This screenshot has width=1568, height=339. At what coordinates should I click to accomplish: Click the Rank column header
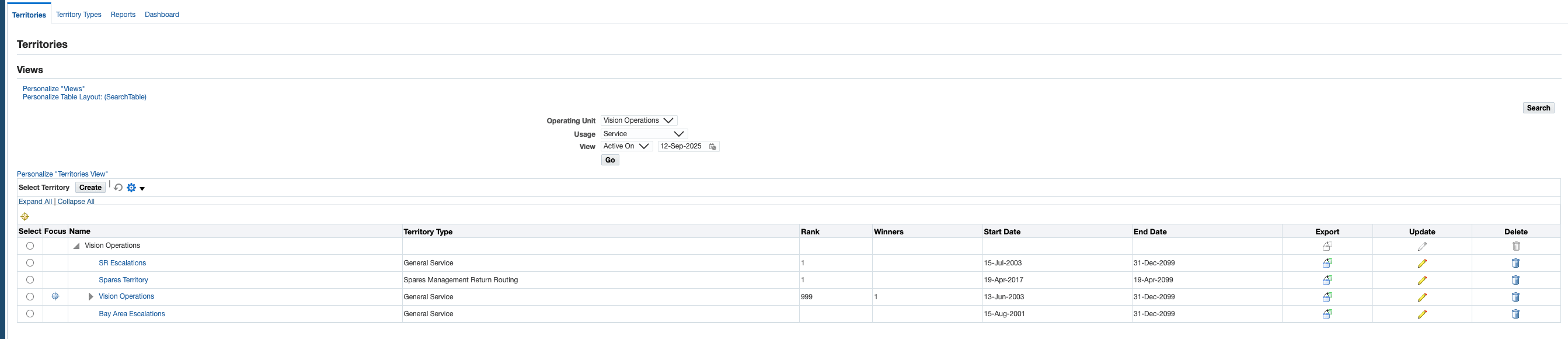(x=810, y=231)
